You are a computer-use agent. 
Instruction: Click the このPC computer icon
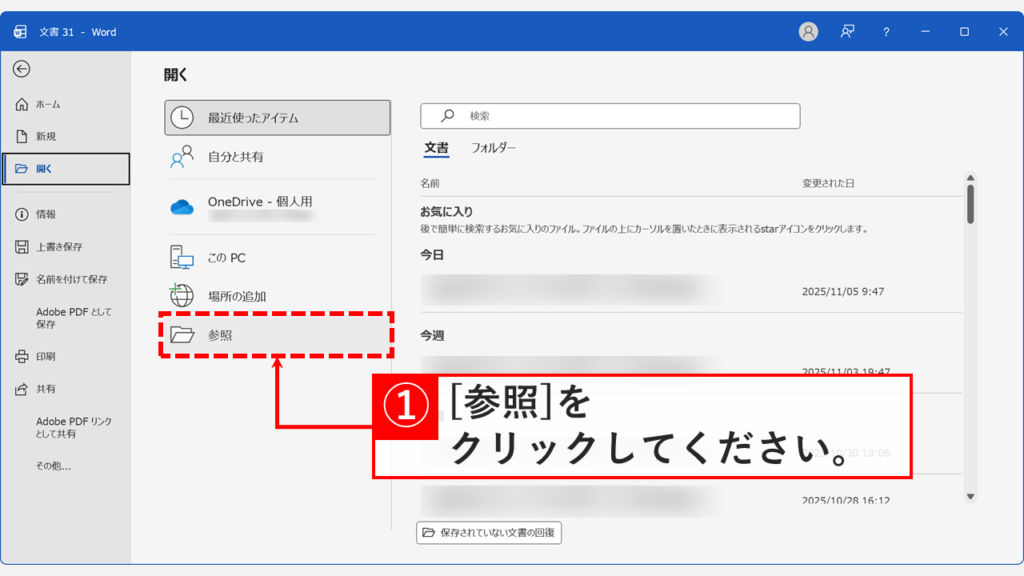pyautogui.click(x=182, y=256)
